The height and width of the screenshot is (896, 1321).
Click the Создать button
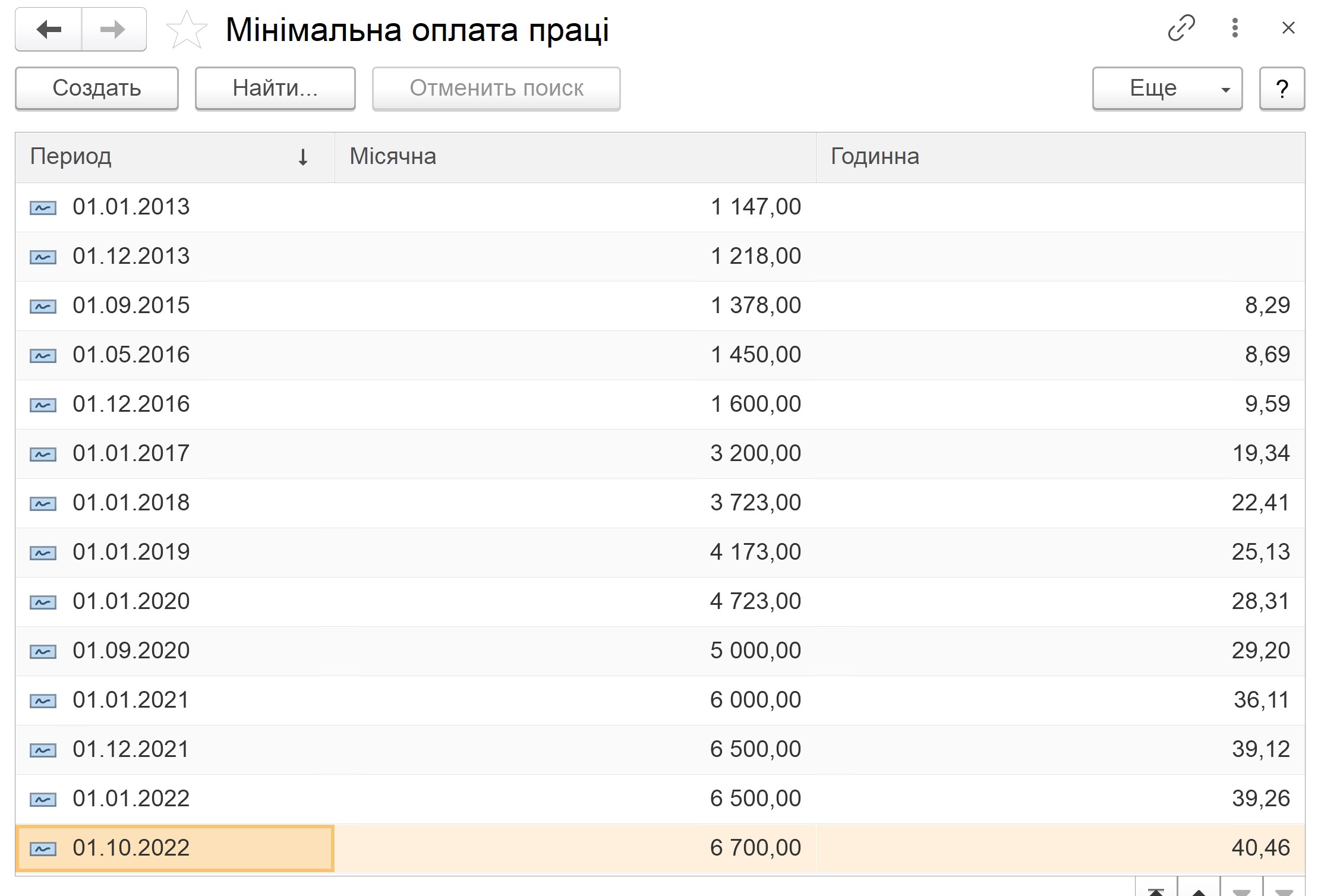[x=97, y=89]
